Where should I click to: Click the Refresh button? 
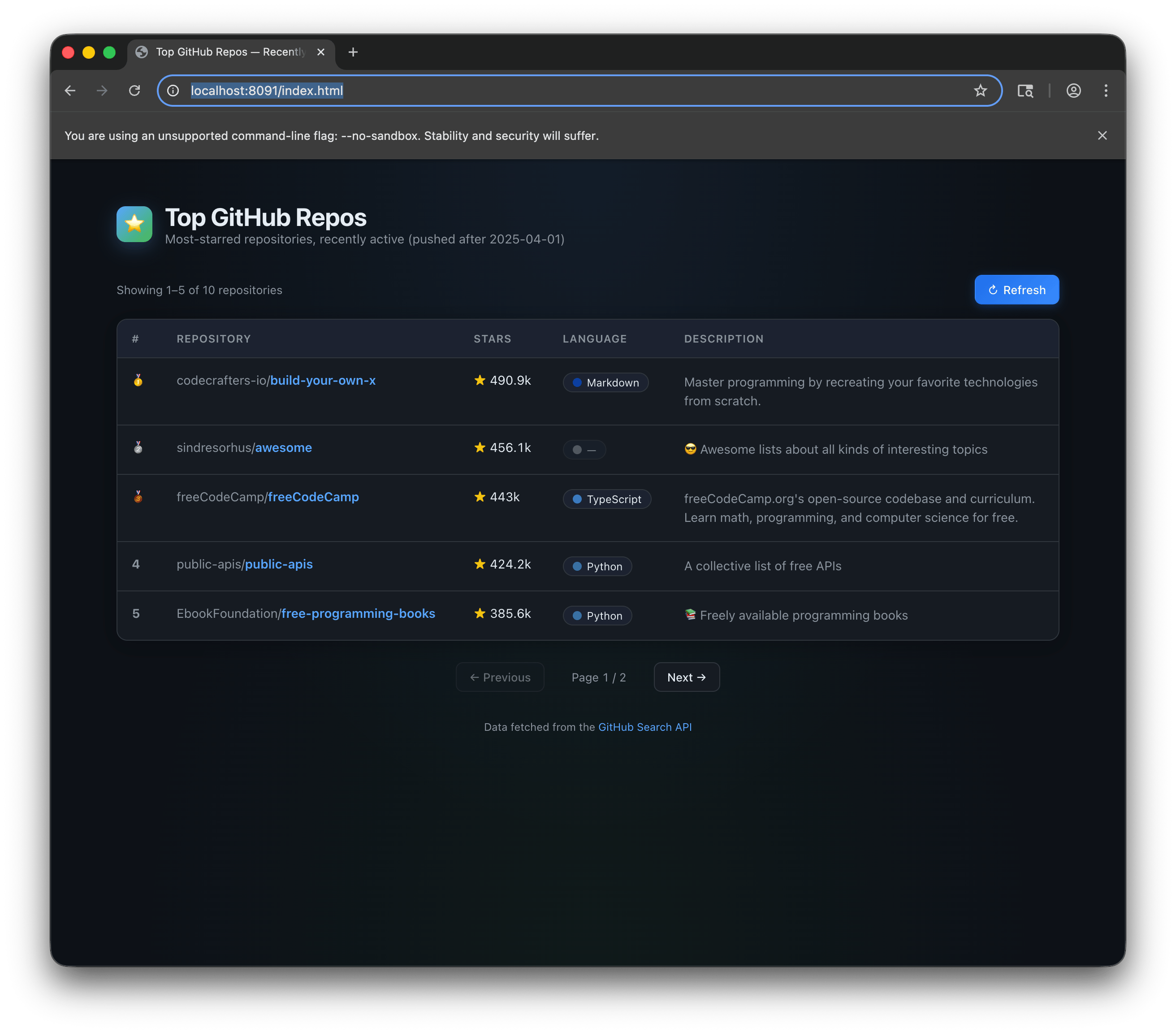click(x=1016, y=290)
